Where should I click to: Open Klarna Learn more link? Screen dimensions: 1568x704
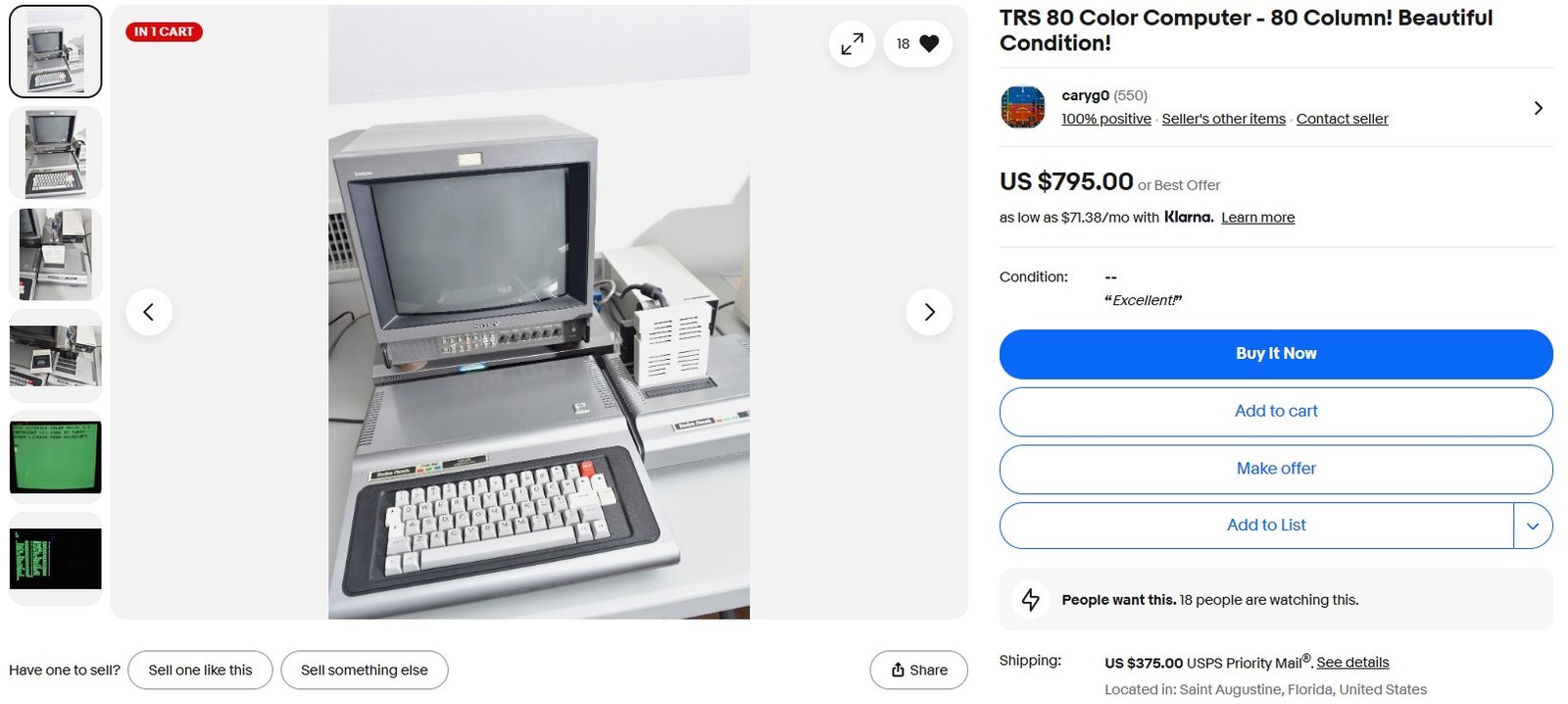tap(1257, 218)
